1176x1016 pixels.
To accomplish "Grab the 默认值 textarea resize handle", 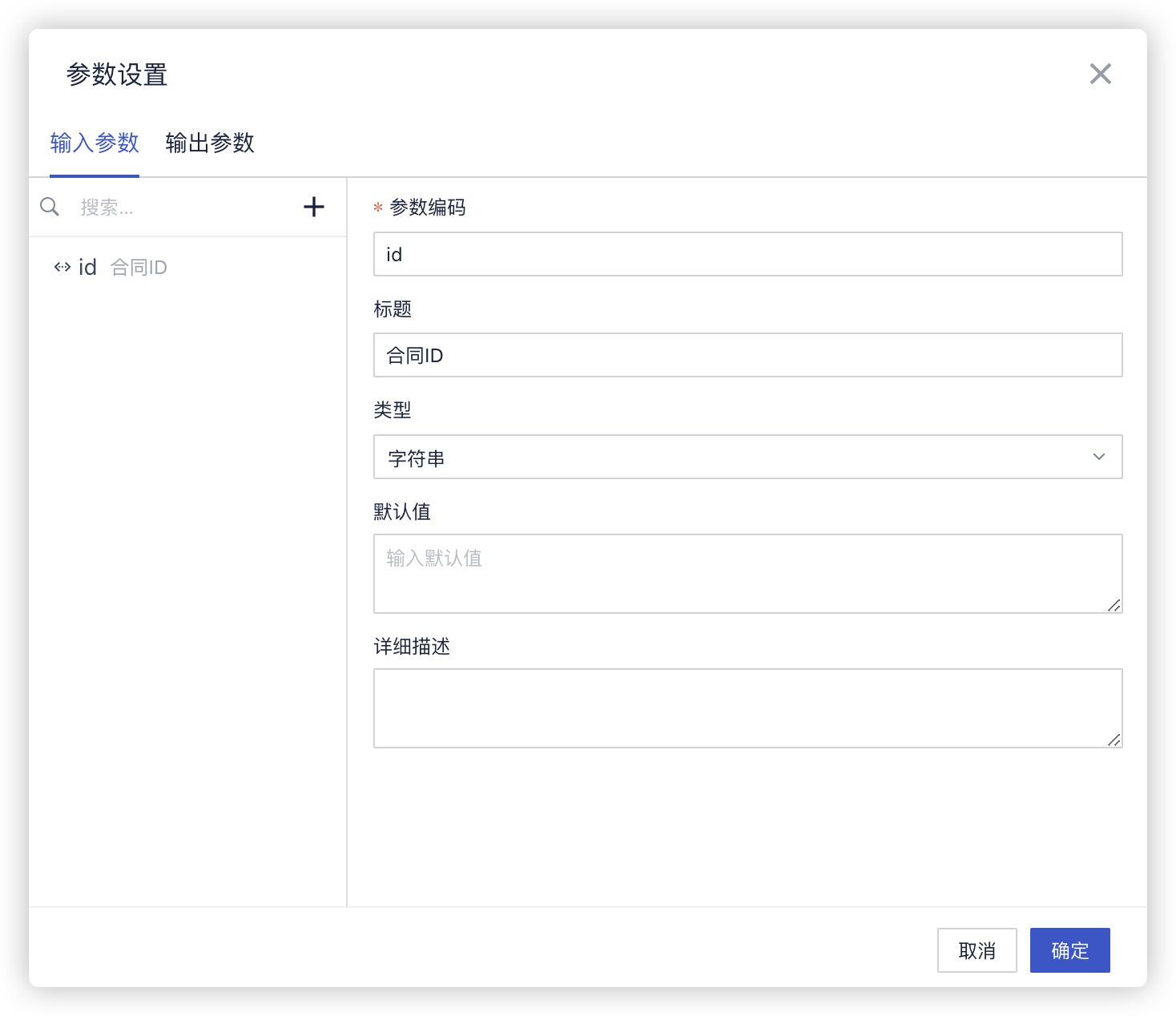I will coord(1114,605).
